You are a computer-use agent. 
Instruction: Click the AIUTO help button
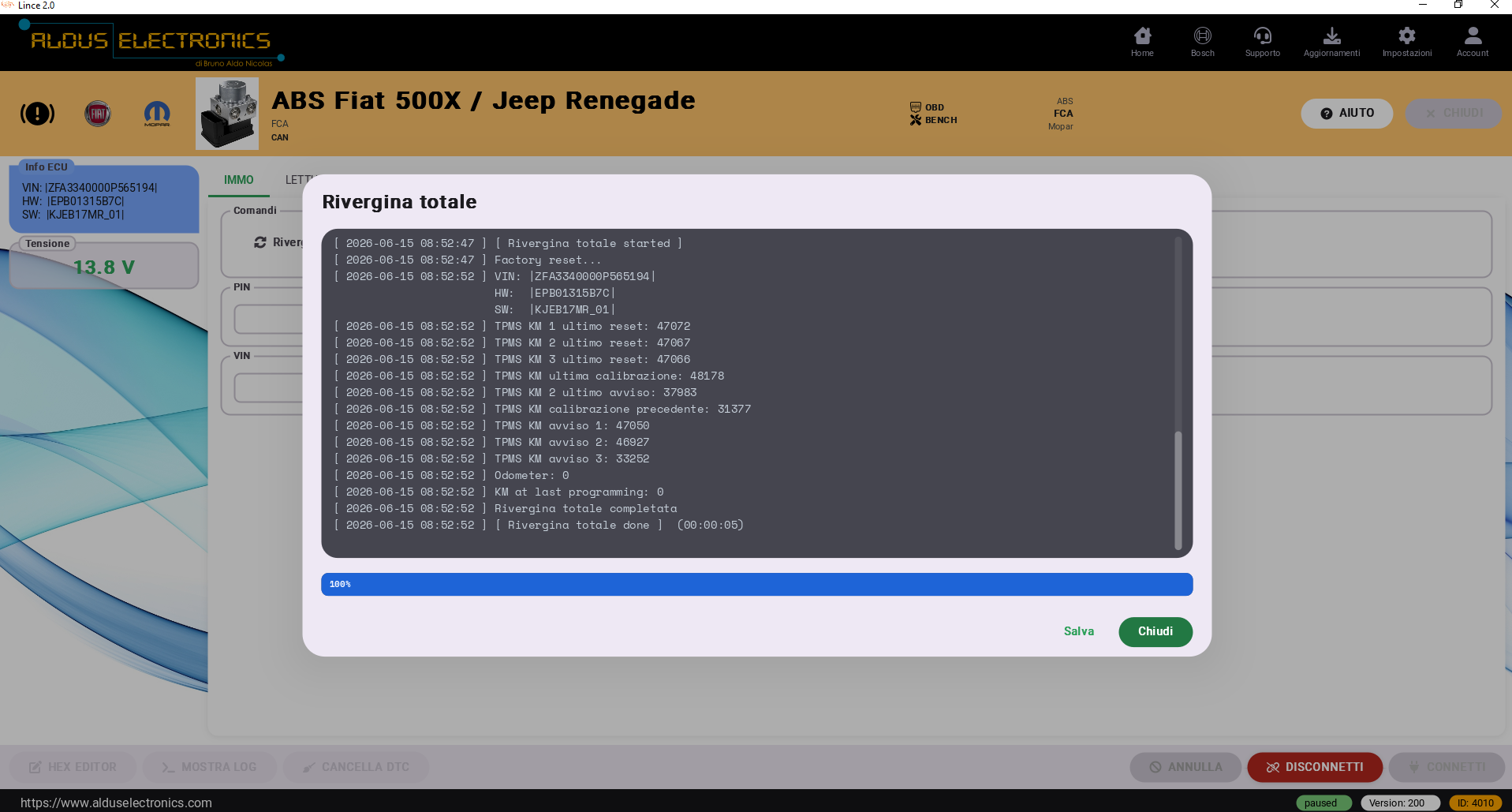click(x=1346, y=113)
